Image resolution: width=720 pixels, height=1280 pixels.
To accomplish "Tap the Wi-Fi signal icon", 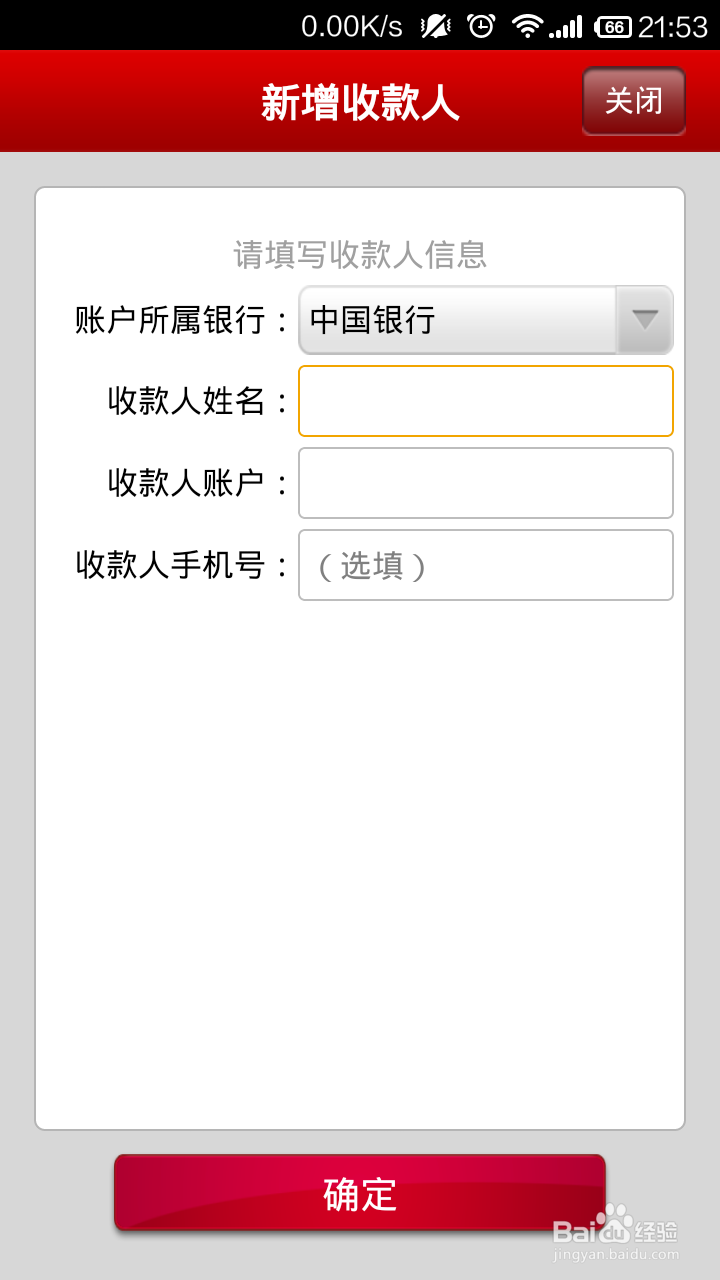I will tap(526, 26).
